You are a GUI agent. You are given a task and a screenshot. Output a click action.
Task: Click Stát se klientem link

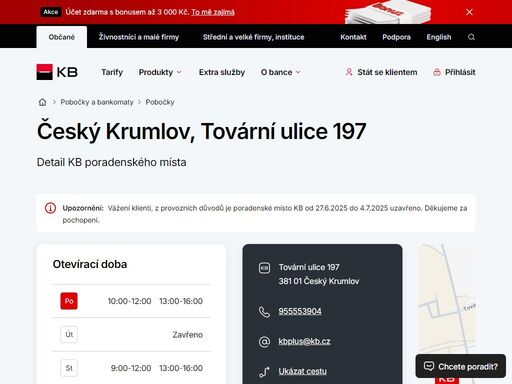point(387,72)
